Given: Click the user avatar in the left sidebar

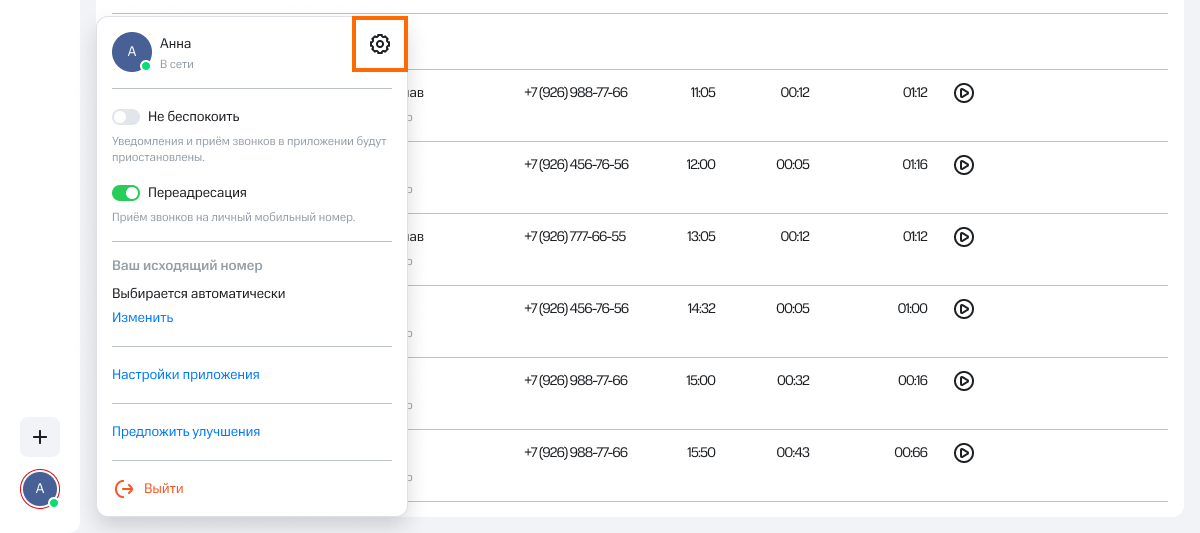Looking at the screenshot, I should click(40, 488).
